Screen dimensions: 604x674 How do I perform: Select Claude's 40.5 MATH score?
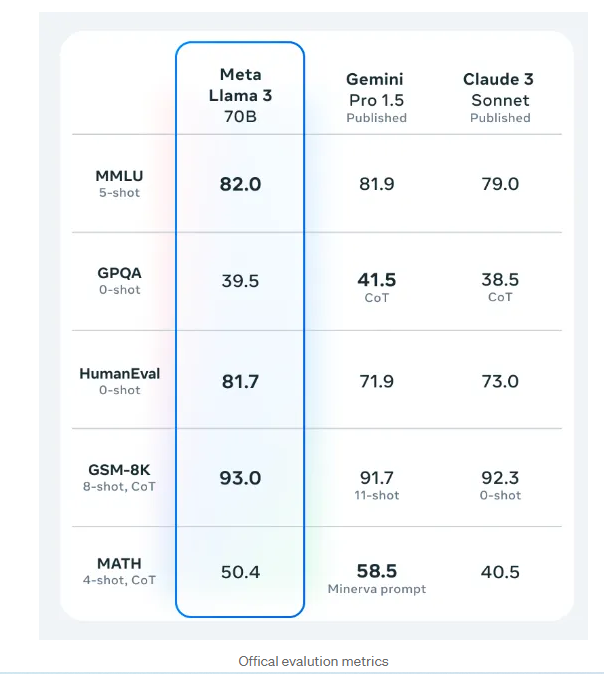click(500, 572)
